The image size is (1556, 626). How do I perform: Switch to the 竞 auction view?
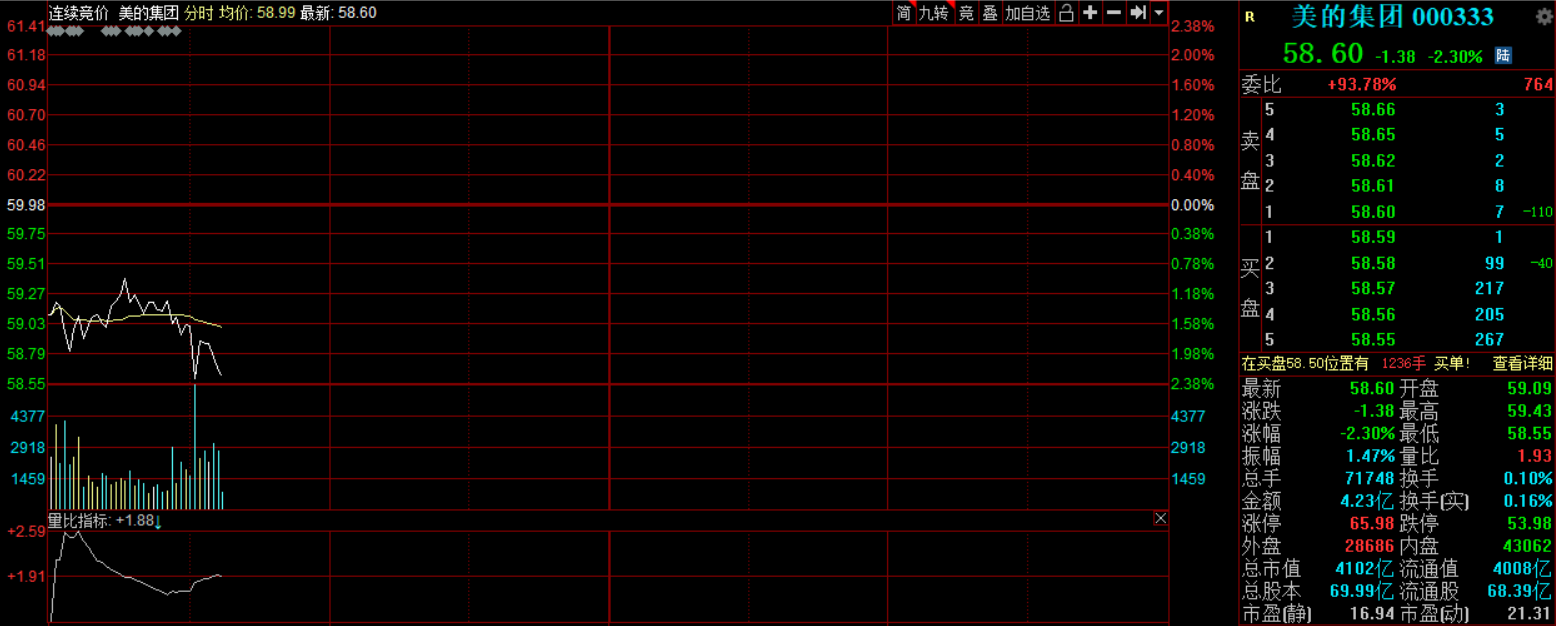pos(965,13)
